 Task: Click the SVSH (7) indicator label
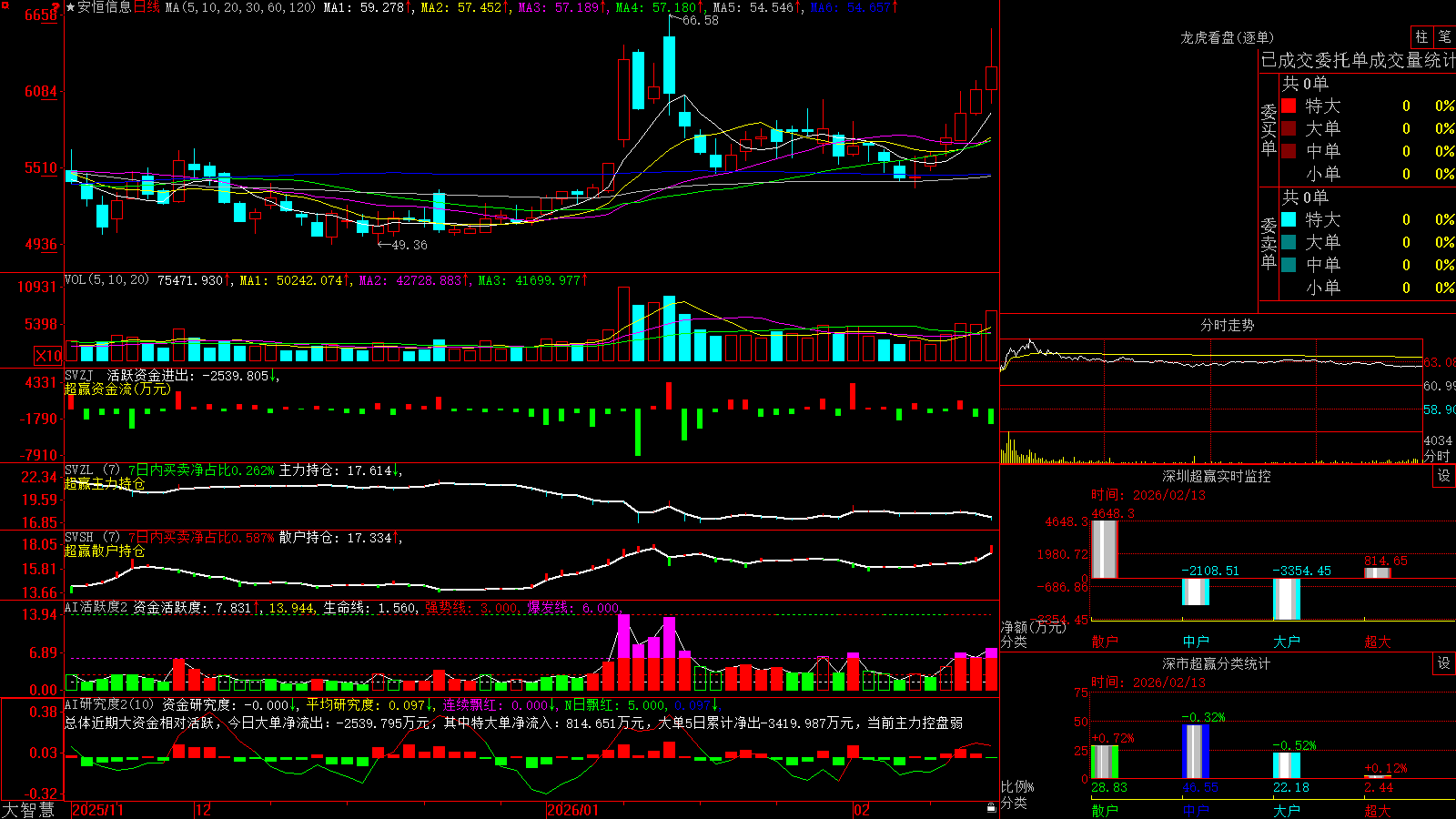point(93,538)
